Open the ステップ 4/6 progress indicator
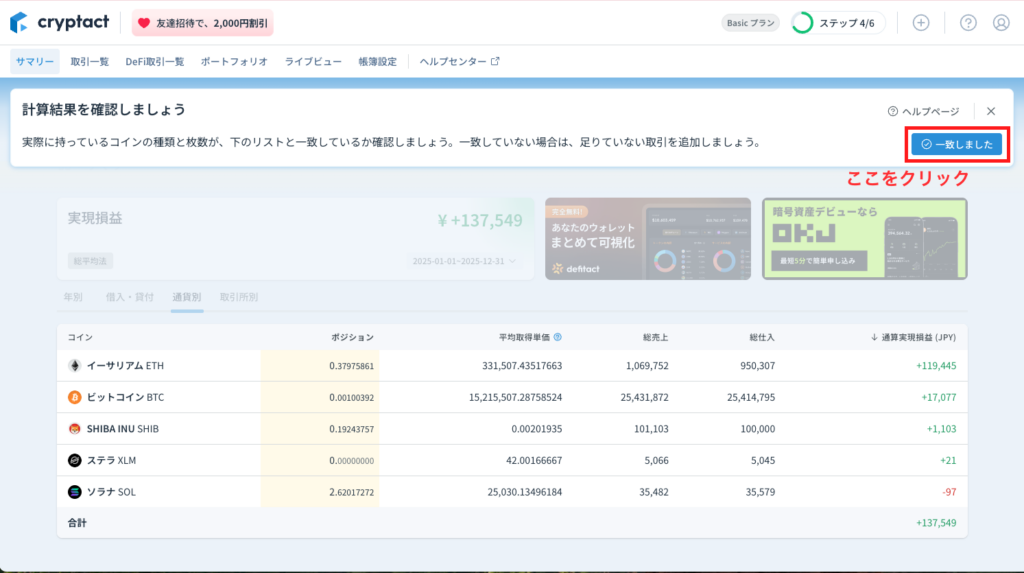Viewport: 1024px width, 573px height. coord(838,23)
